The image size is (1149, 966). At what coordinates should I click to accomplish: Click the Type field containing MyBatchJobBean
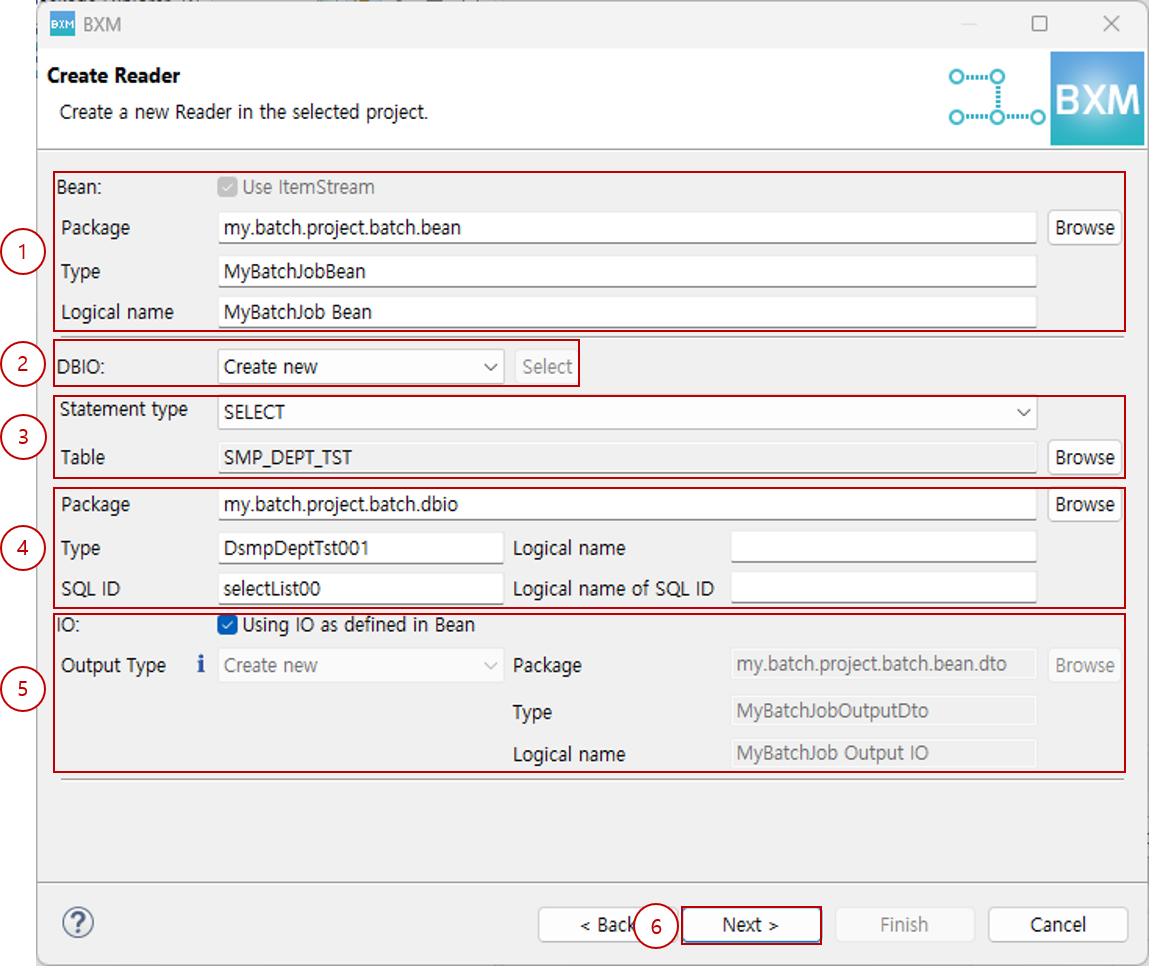tap(628, 271)
